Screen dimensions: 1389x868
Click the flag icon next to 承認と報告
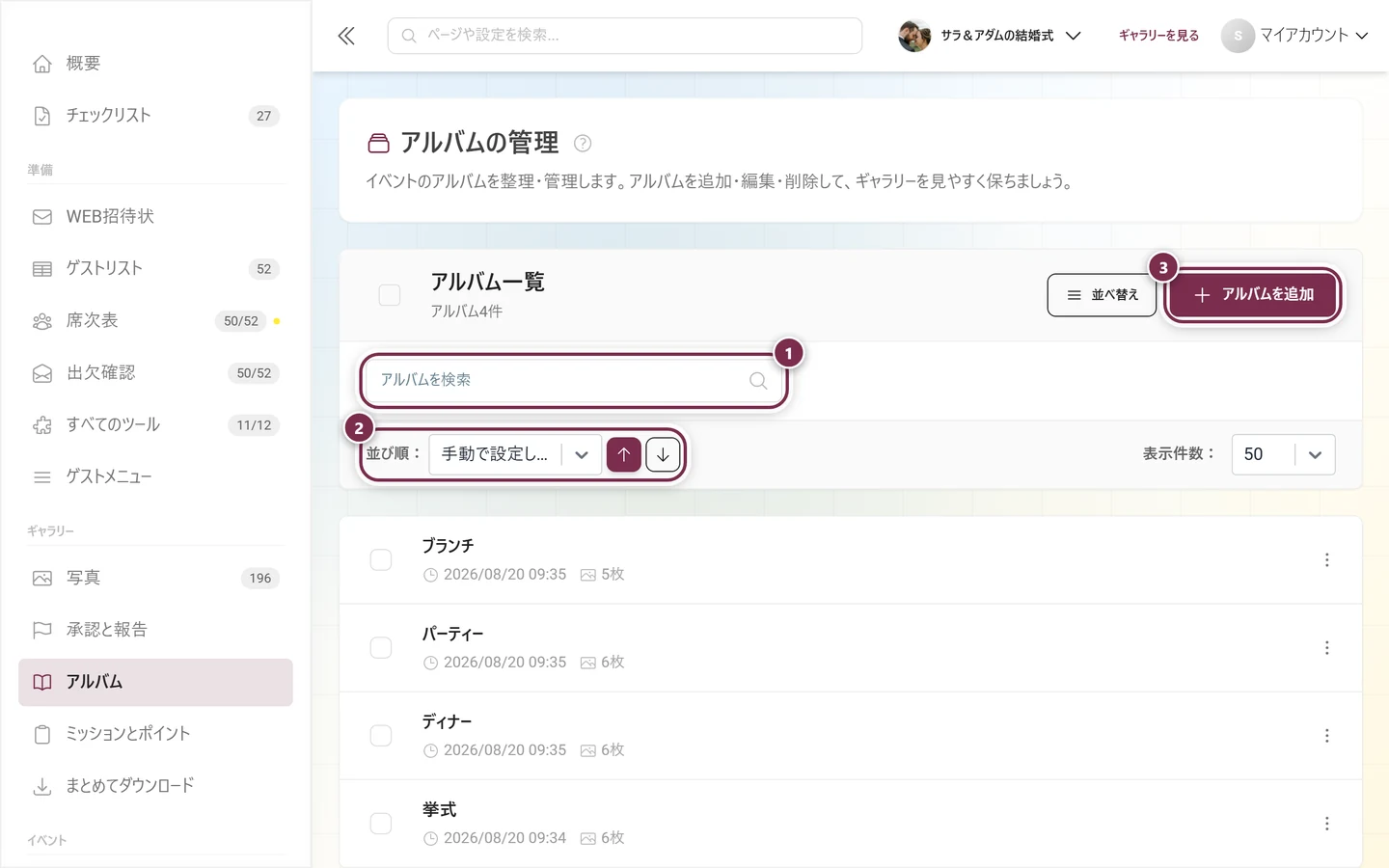point(42,630)
